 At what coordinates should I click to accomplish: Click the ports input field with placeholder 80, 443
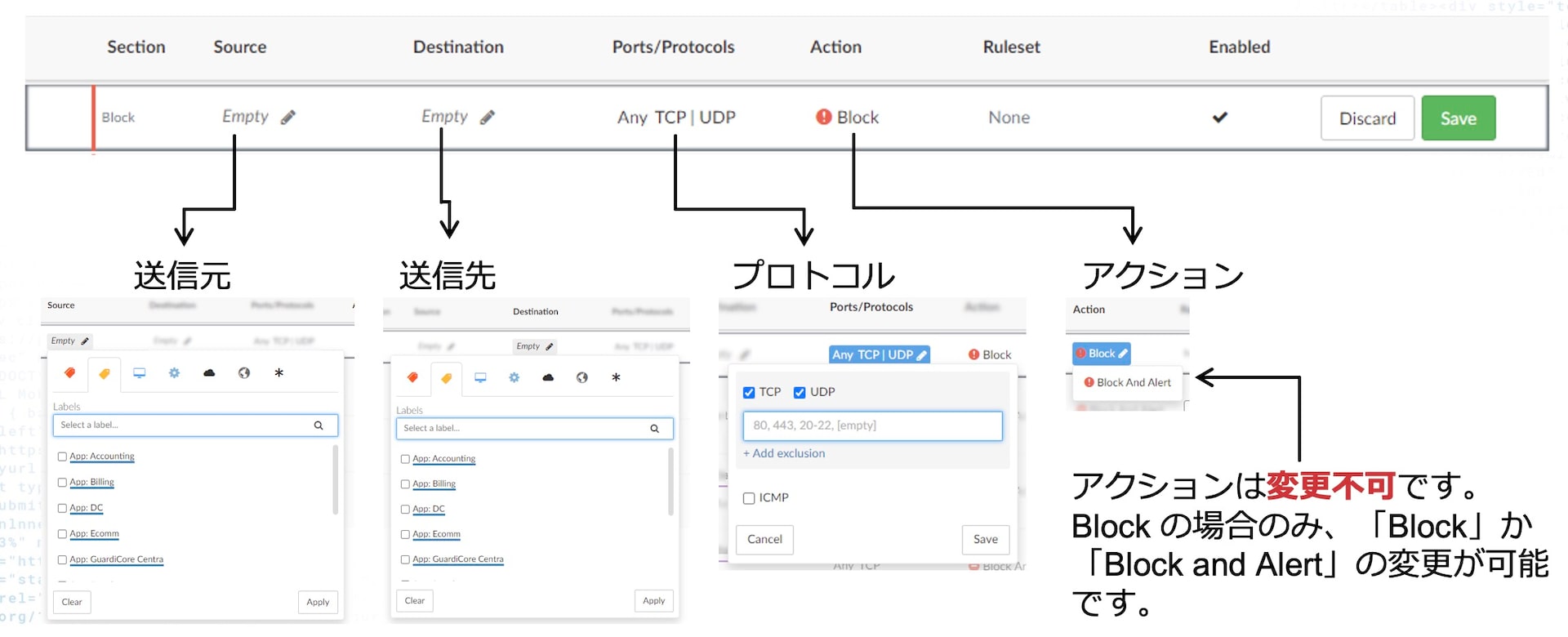point(871,425)
